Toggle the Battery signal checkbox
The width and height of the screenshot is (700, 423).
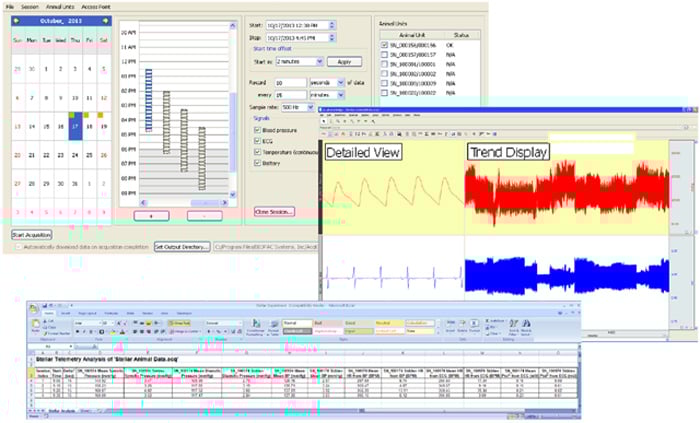257,163
